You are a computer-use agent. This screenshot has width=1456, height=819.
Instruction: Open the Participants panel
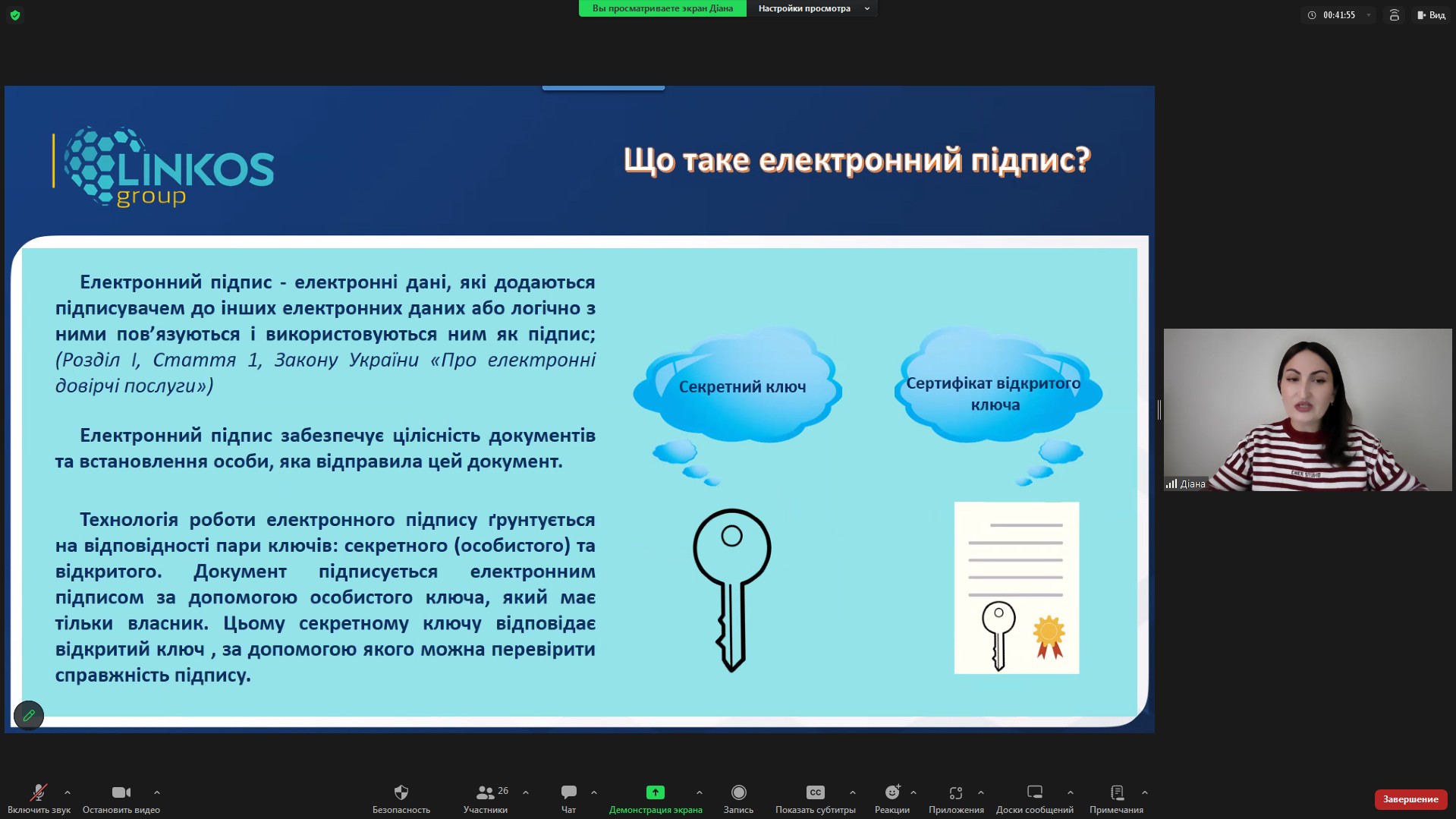[x=486, y=793]
